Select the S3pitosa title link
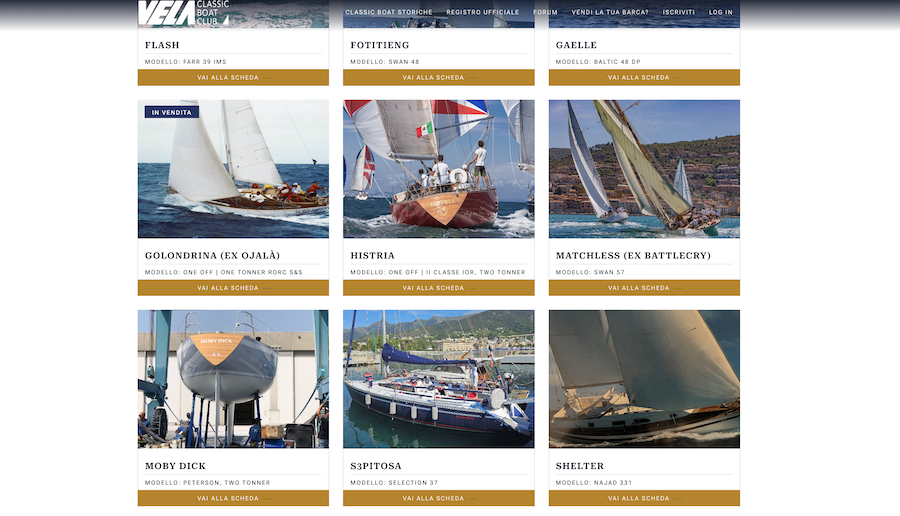 [376, 466]
